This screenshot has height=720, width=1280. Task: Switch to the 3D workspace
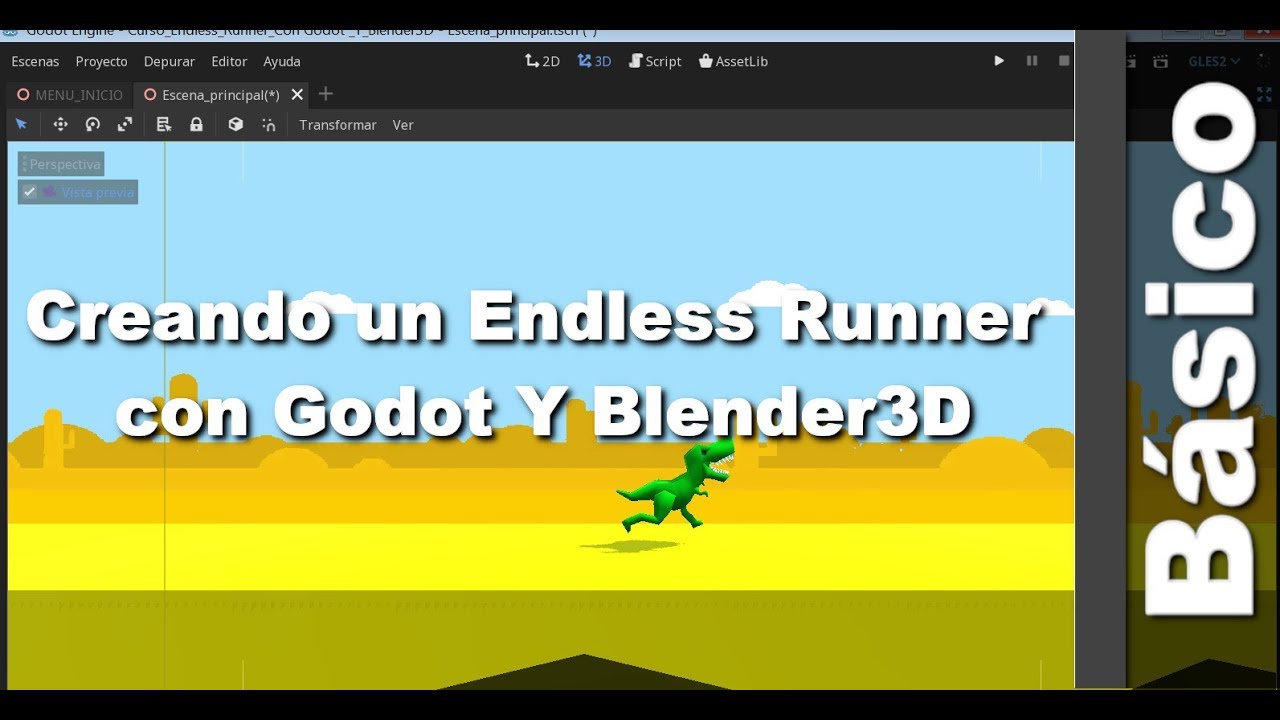594,61
